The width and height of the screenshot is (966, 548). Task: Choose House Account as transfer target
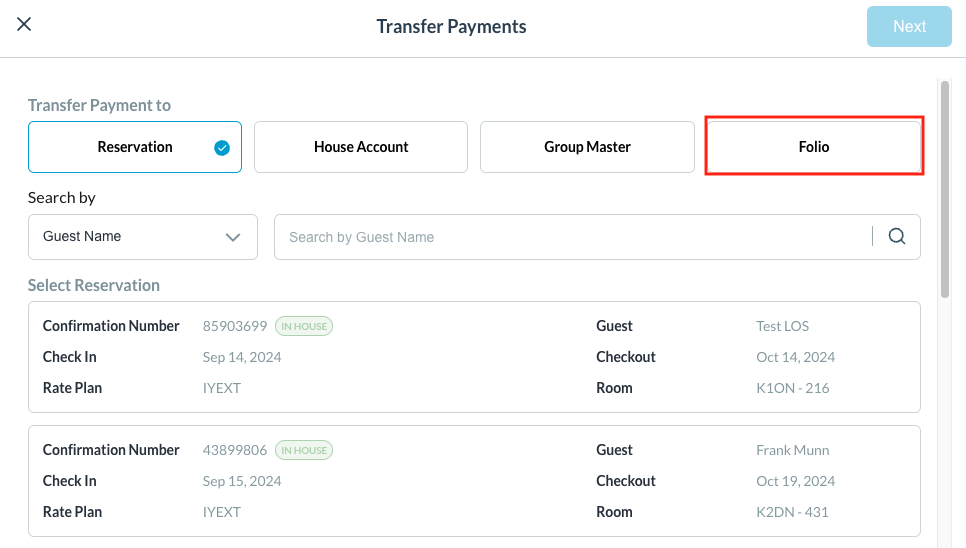point(361,147)
